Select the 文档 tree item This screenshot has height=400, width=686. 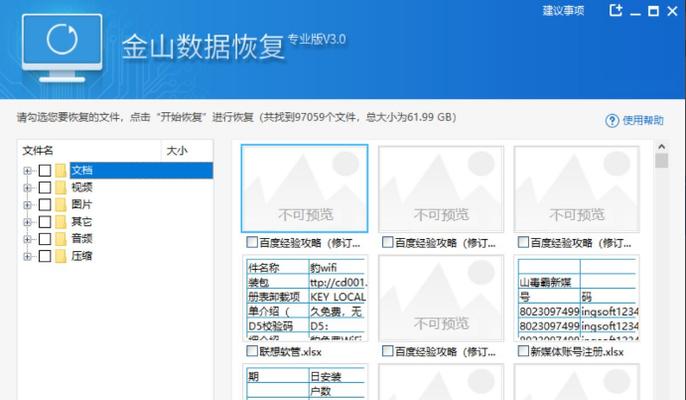tap(141, 170)
